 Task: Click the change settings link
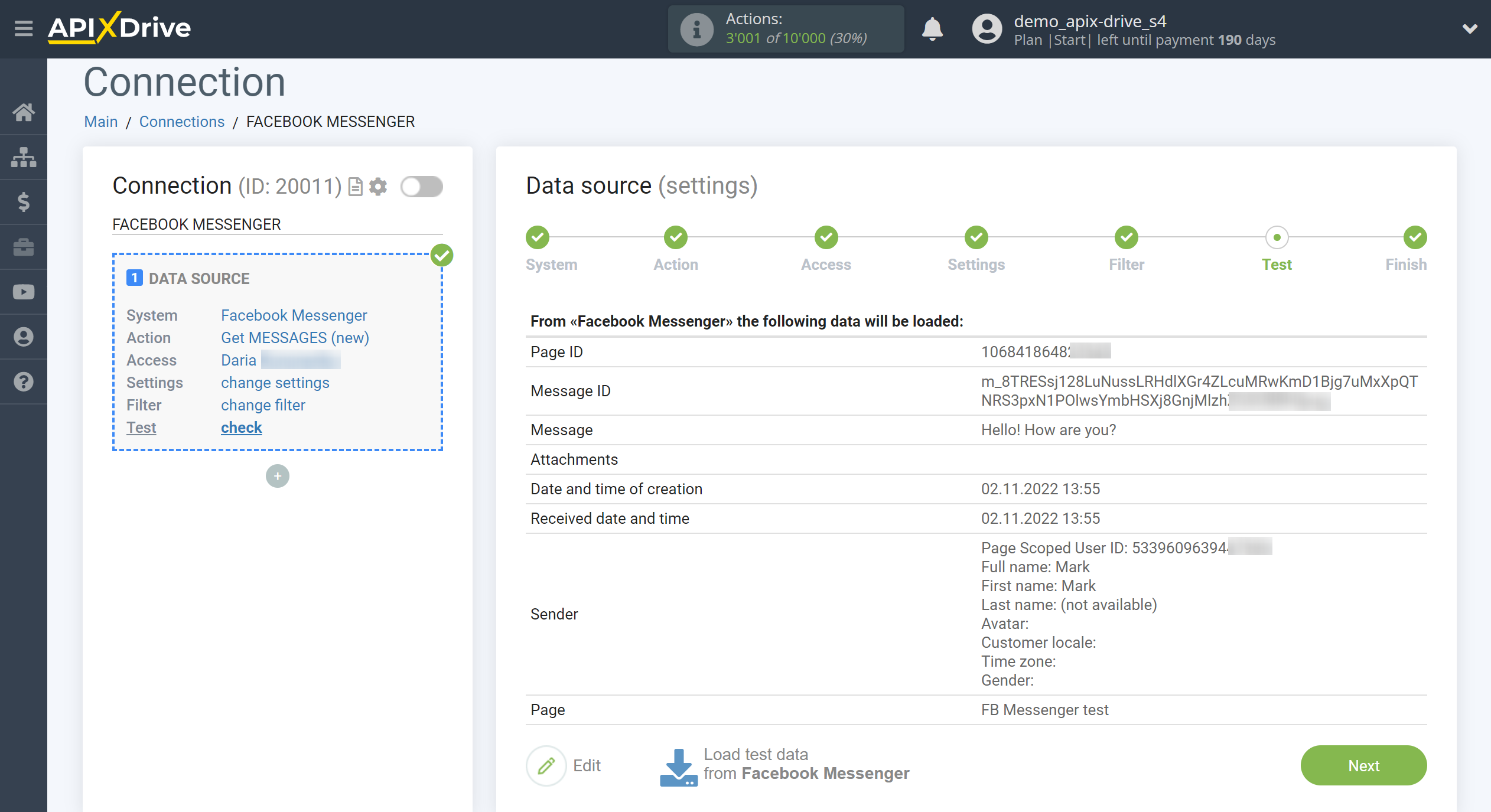275,383
